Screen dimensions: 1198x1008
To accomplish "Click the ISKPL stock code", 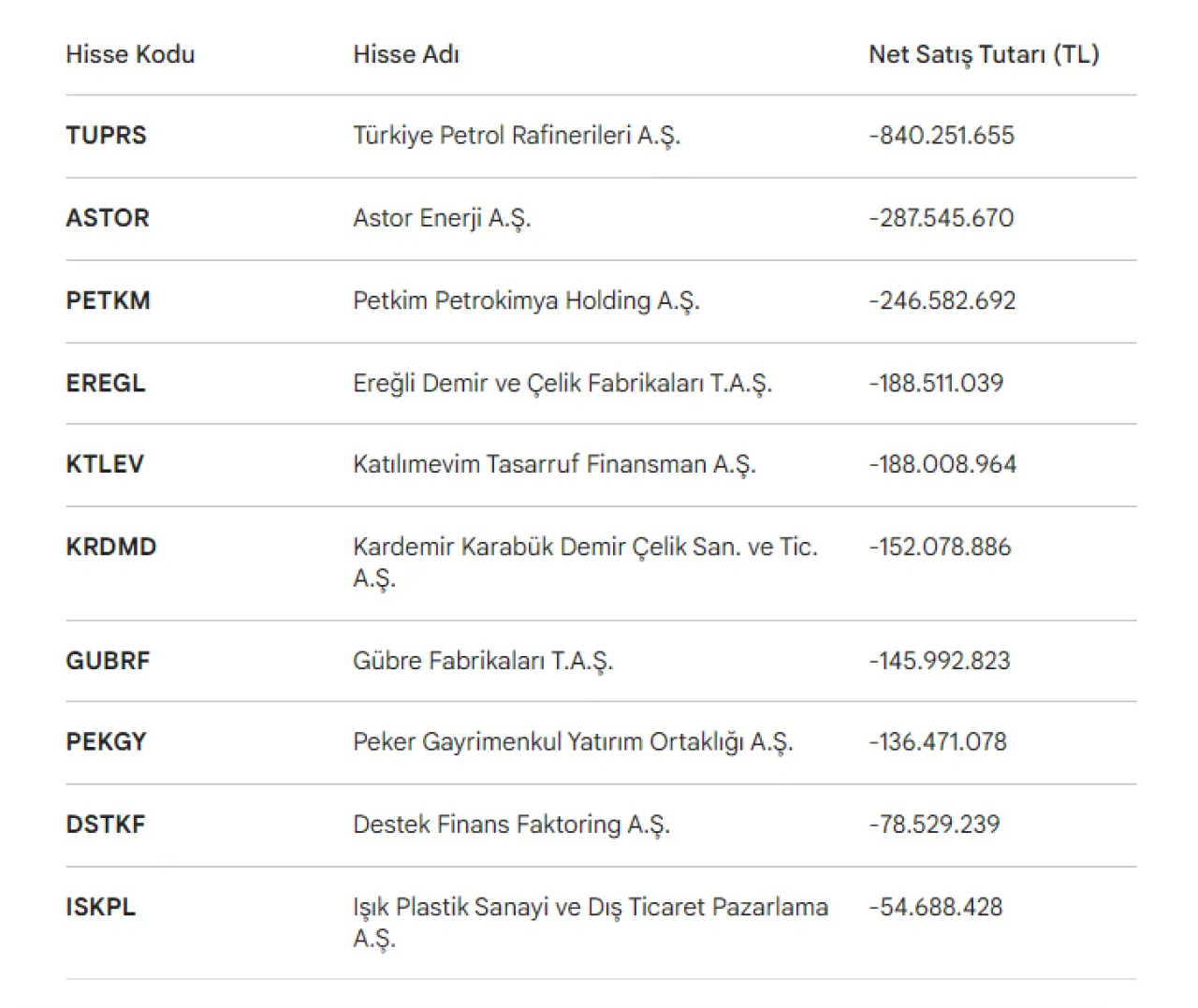I will point(100,907).
